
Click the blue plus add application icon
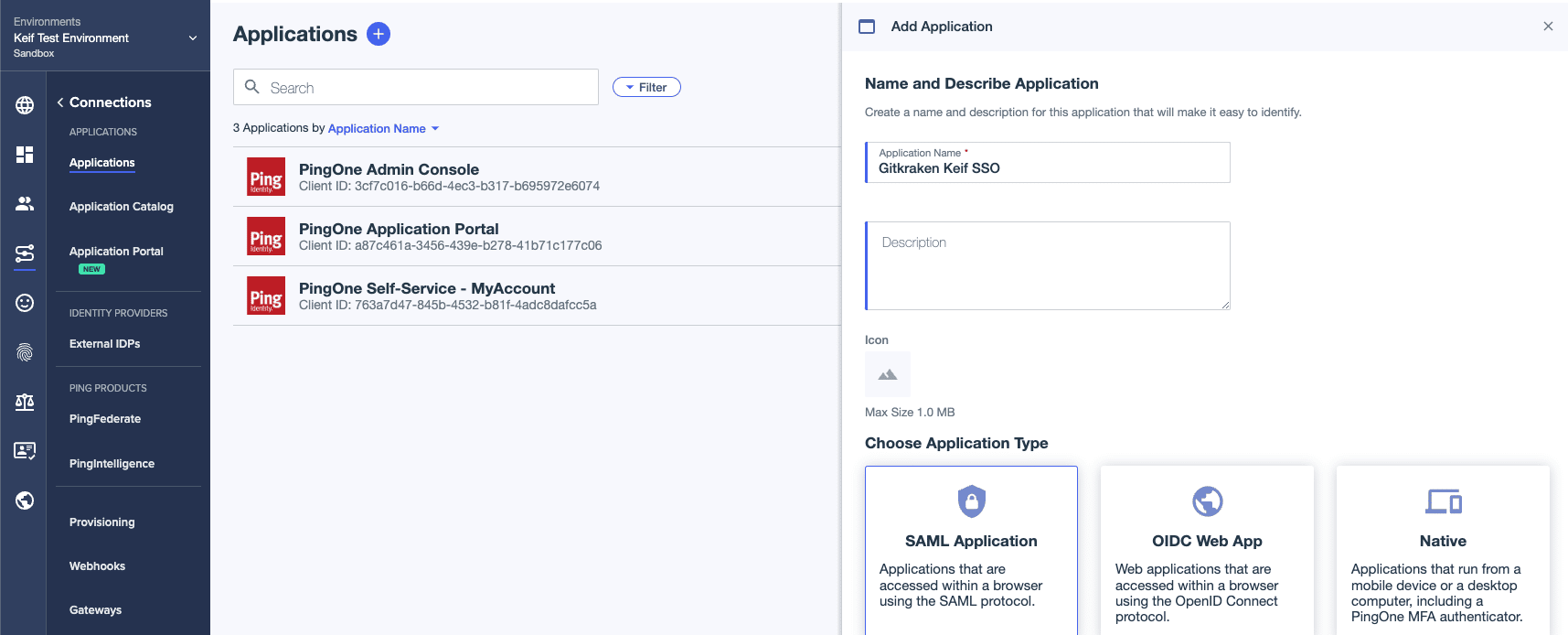pos(379,34)
